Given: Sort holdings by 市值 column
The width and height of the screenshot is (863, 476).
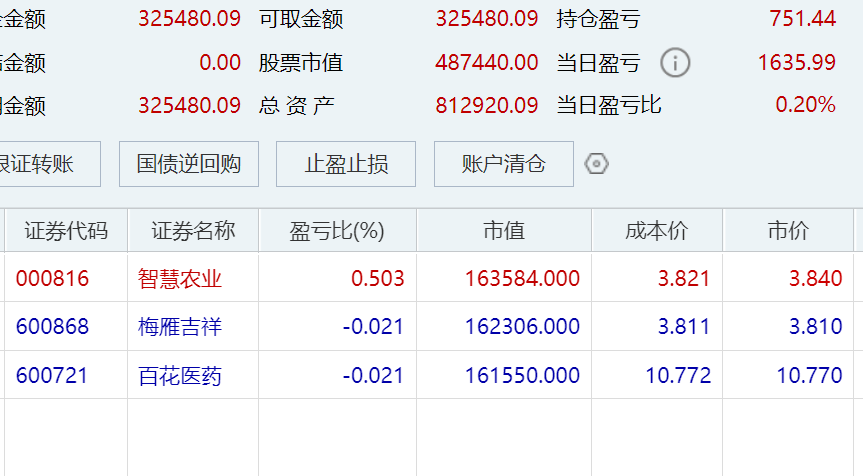Looking at the screenshot, I should pos(504,231).
